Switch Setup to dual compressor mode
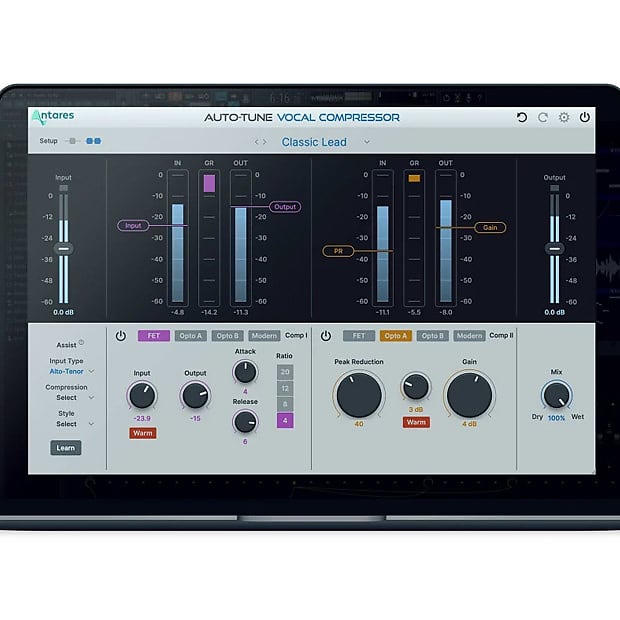Viewport: 620px width, 620px height. pyautogui.click(x=93, y=141)
